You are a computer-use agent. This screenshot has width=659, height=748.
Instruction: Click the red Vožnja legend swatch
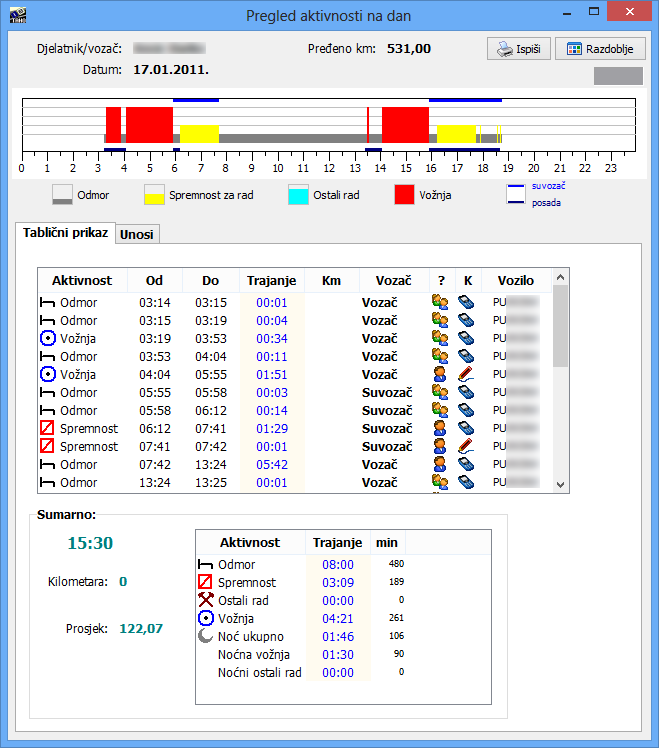pyautogui.click(x=404, y=195)
